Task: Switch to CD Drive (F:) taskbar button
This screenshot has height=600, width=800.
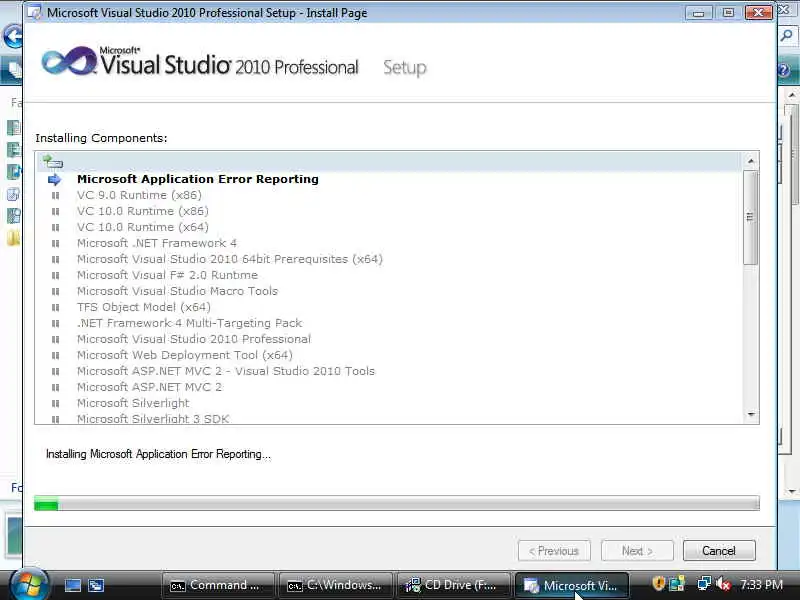Action: (454, 585)
